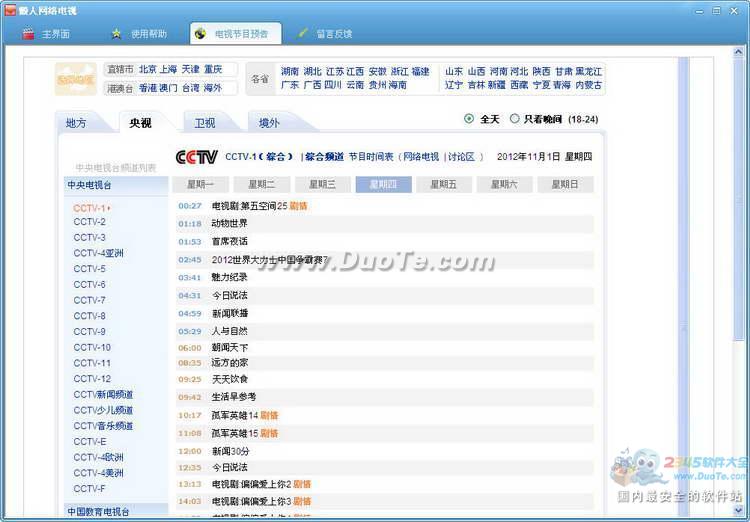Click the inner page vertical scrollbar
Viewport: 750px width, 522px height.
coord(684,287)
